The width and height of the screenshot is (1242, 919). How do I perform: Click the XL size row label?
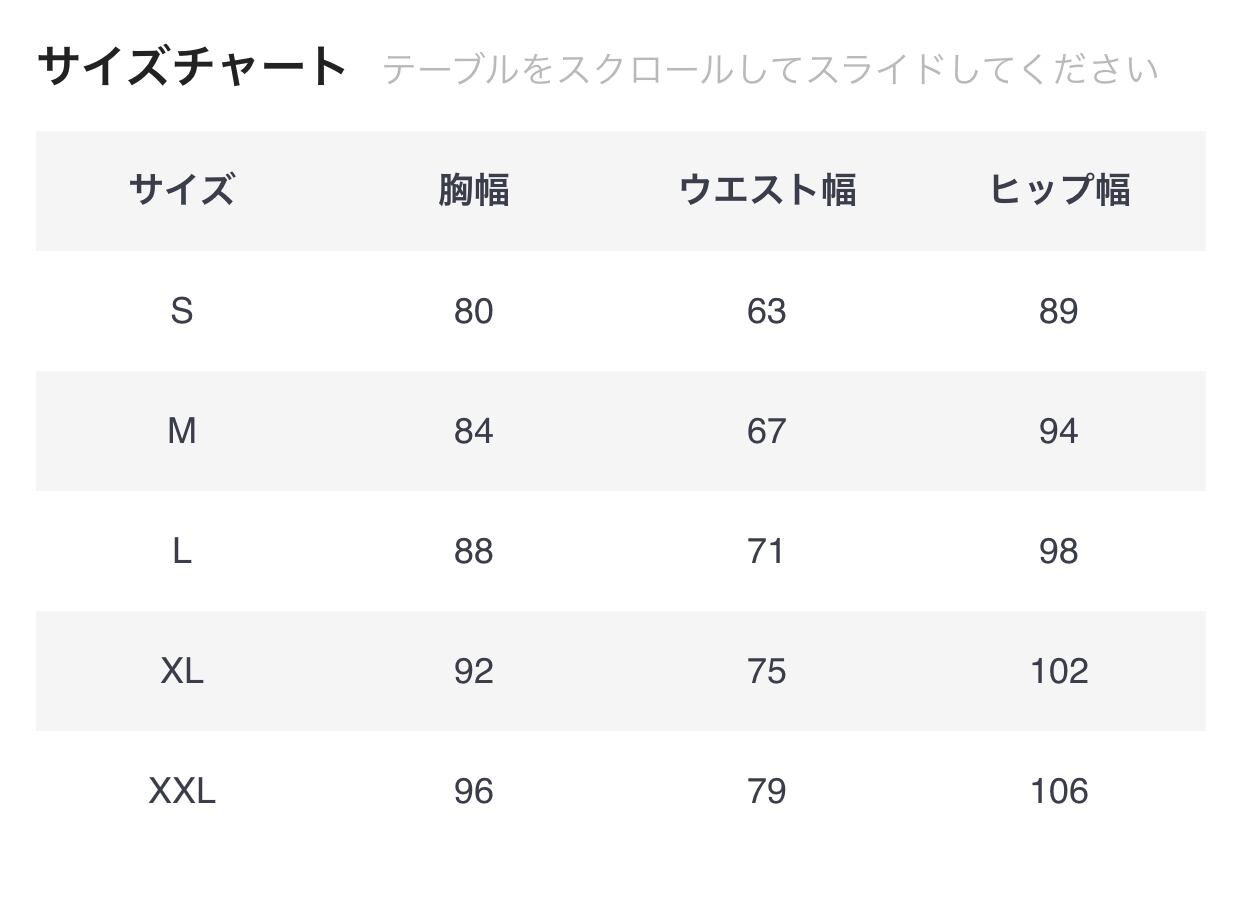pos(181,671)
